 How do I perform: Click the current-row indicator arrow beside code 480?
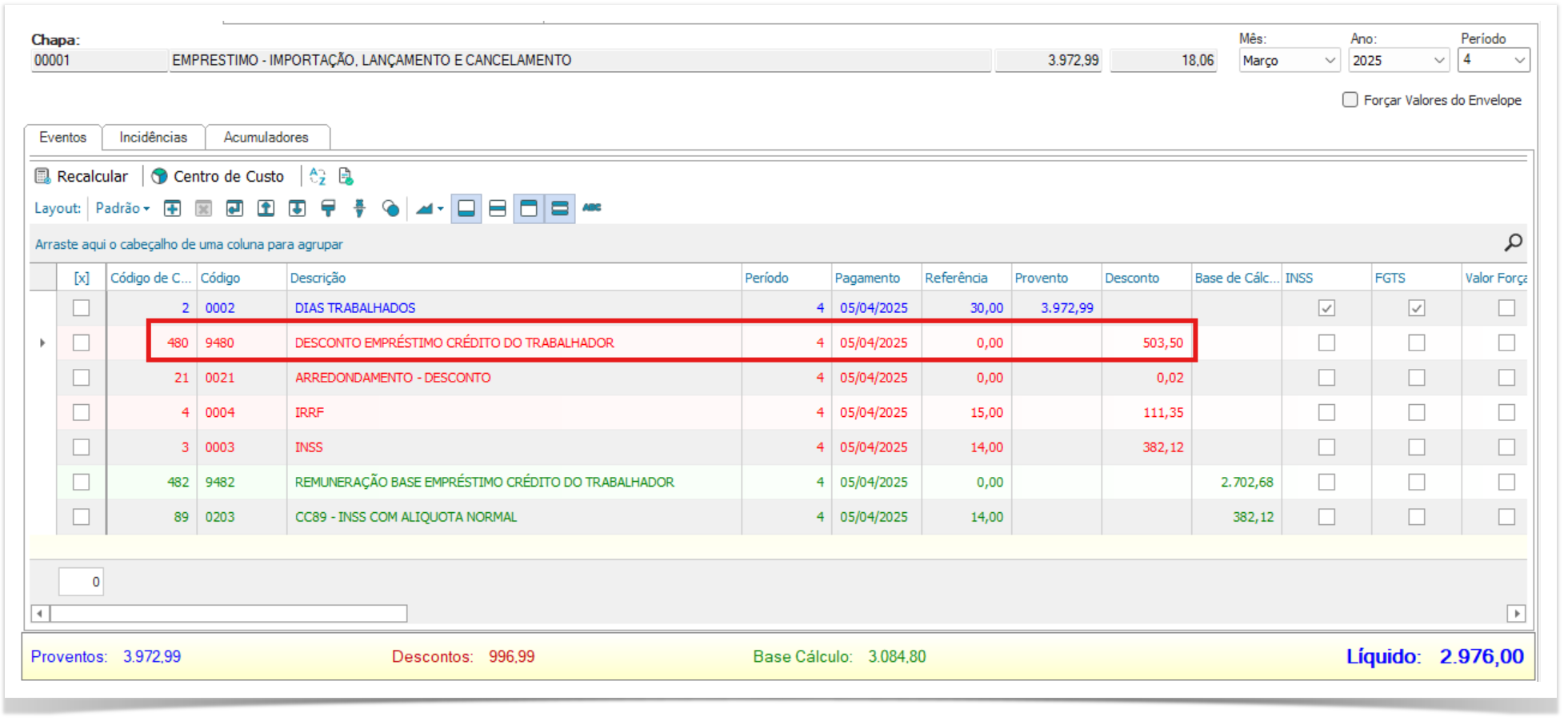pos(42,343)
